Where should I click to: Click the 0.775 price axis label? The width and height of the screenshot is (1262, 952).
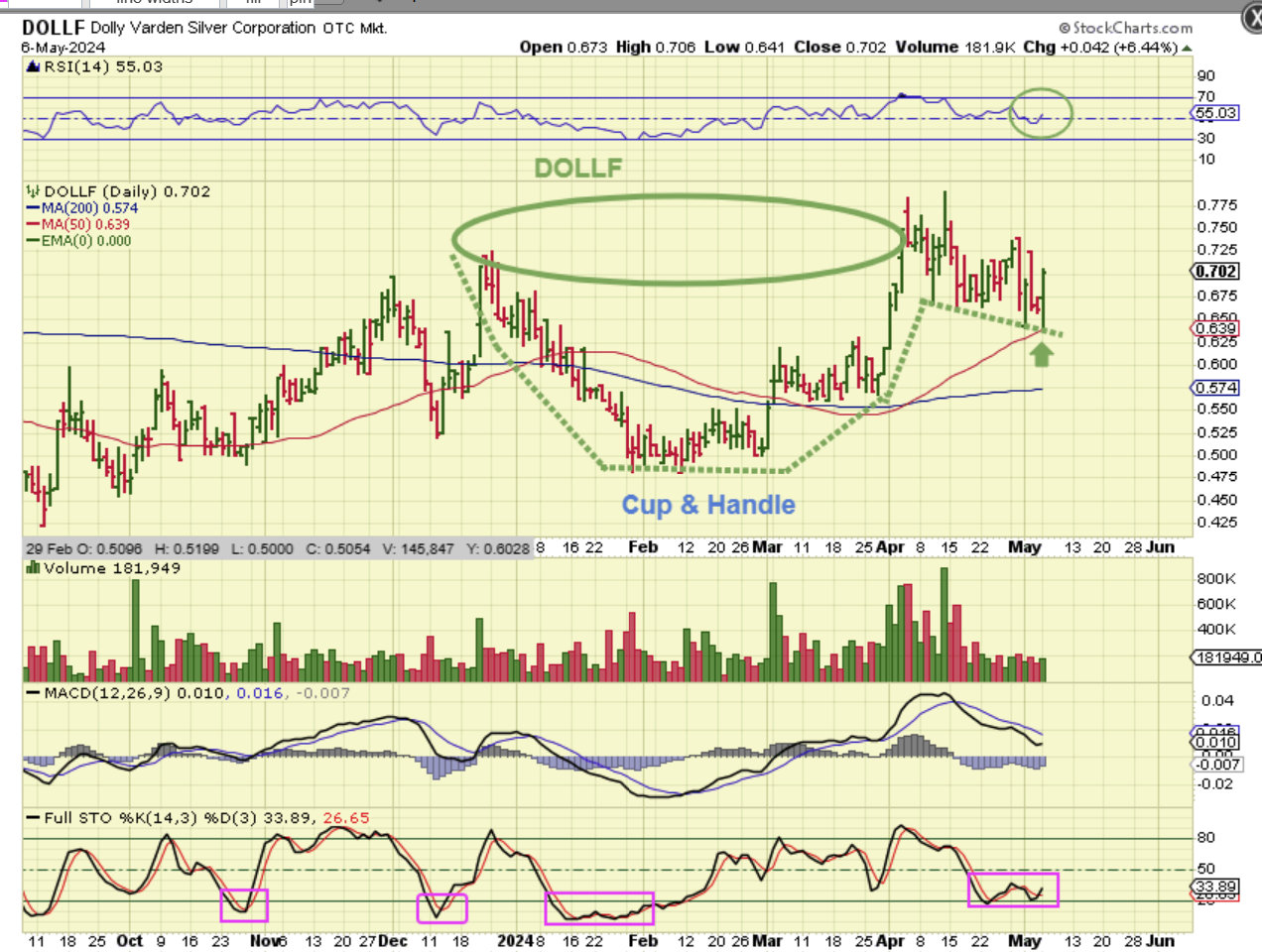1217,205
